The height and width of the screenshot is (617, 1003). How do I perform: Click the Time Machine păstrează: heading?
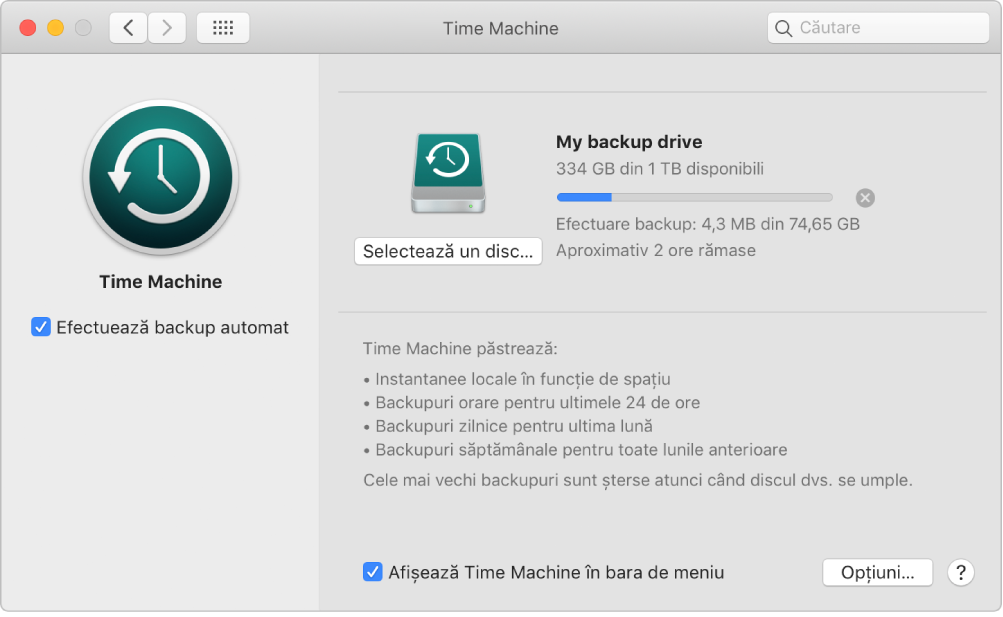[x=460, y=349]
